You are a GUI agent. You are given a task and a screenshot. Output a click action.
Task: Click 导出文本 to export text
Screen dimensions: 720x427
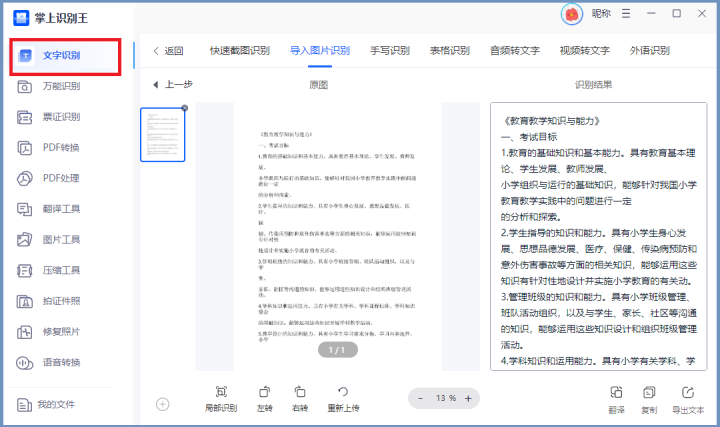(688, 399)
